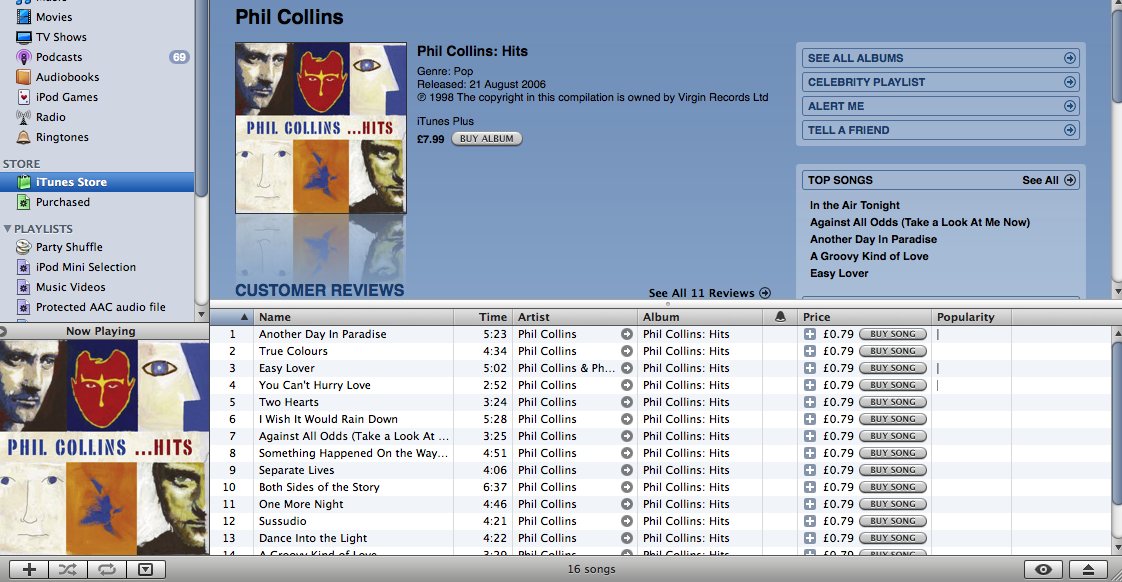Click Tell a Friend option
Viewport: 1122px width, 582px height.
tap(941, 130)
